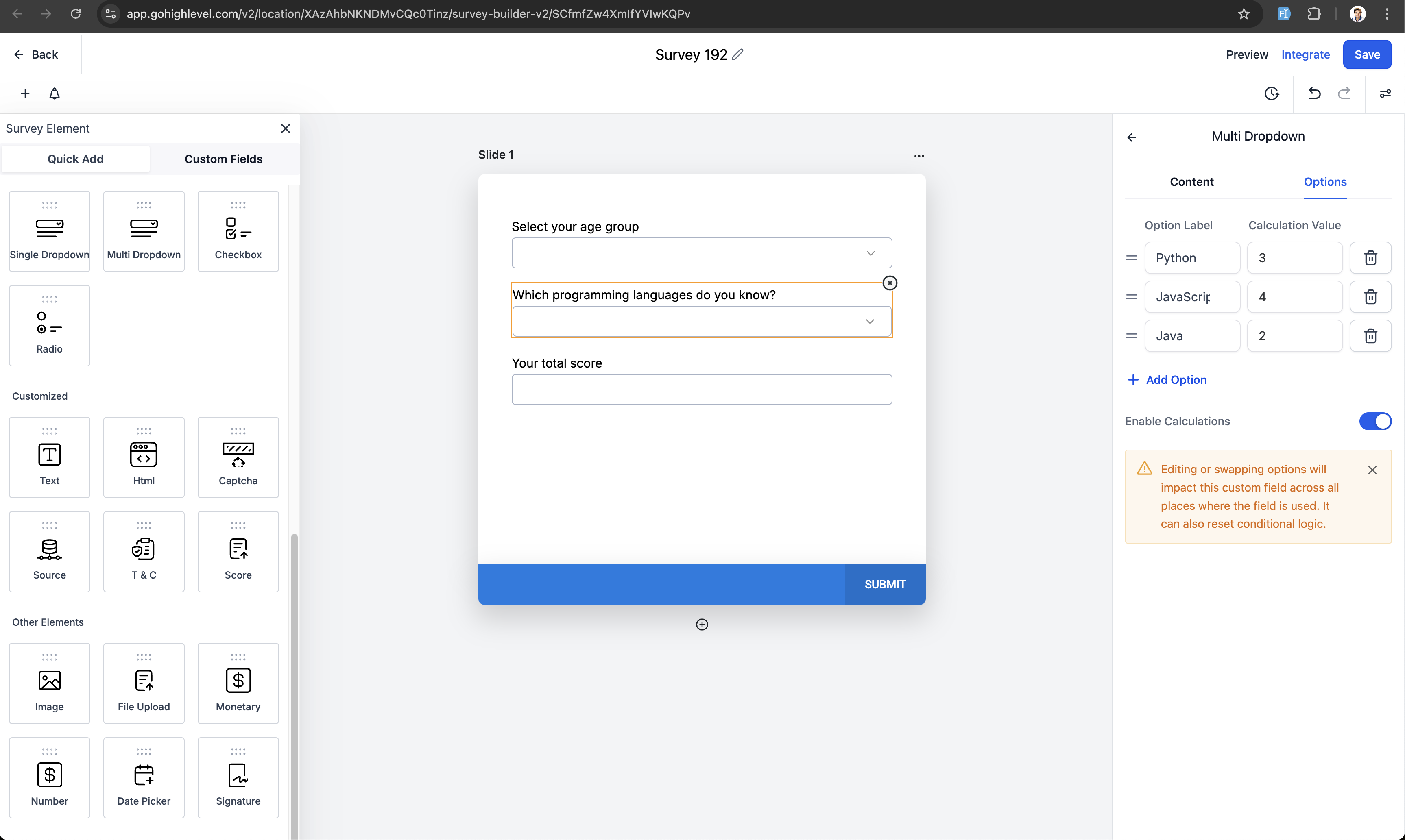
Task: Switch to the Custom Fields tab
Action: (223, 159)
